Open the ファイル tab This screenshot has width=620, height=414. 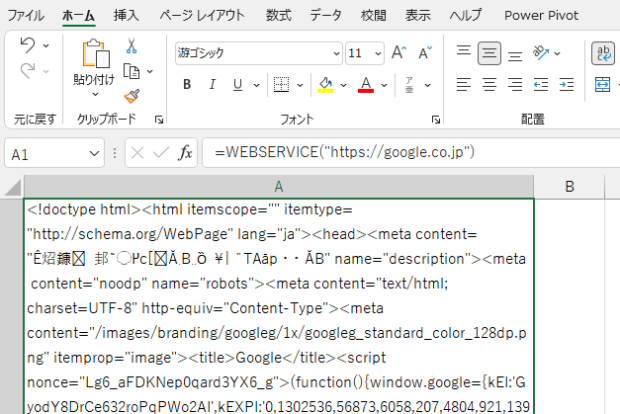coord(26,16)
